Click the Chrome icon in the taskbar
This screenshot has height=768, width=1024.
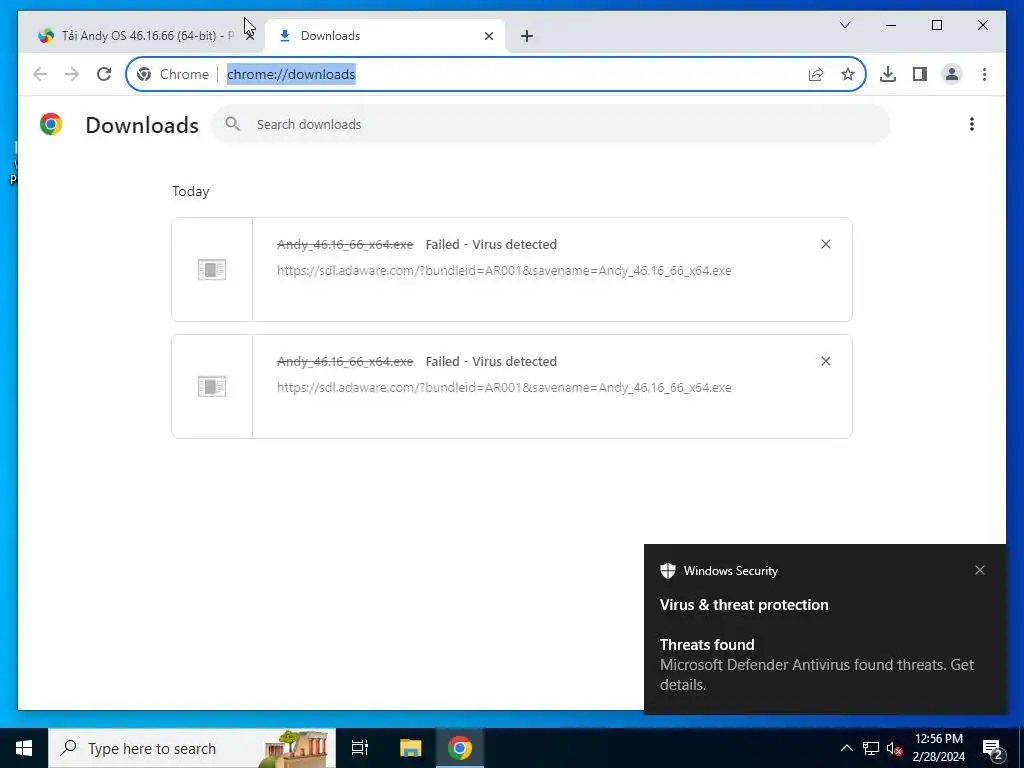[x=460, y=748]
